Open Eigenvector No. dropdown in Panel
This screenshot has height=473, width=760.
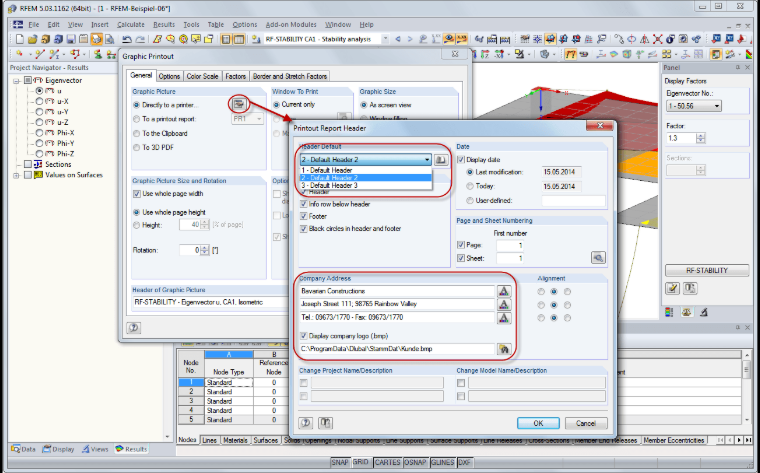coord(717,106)
